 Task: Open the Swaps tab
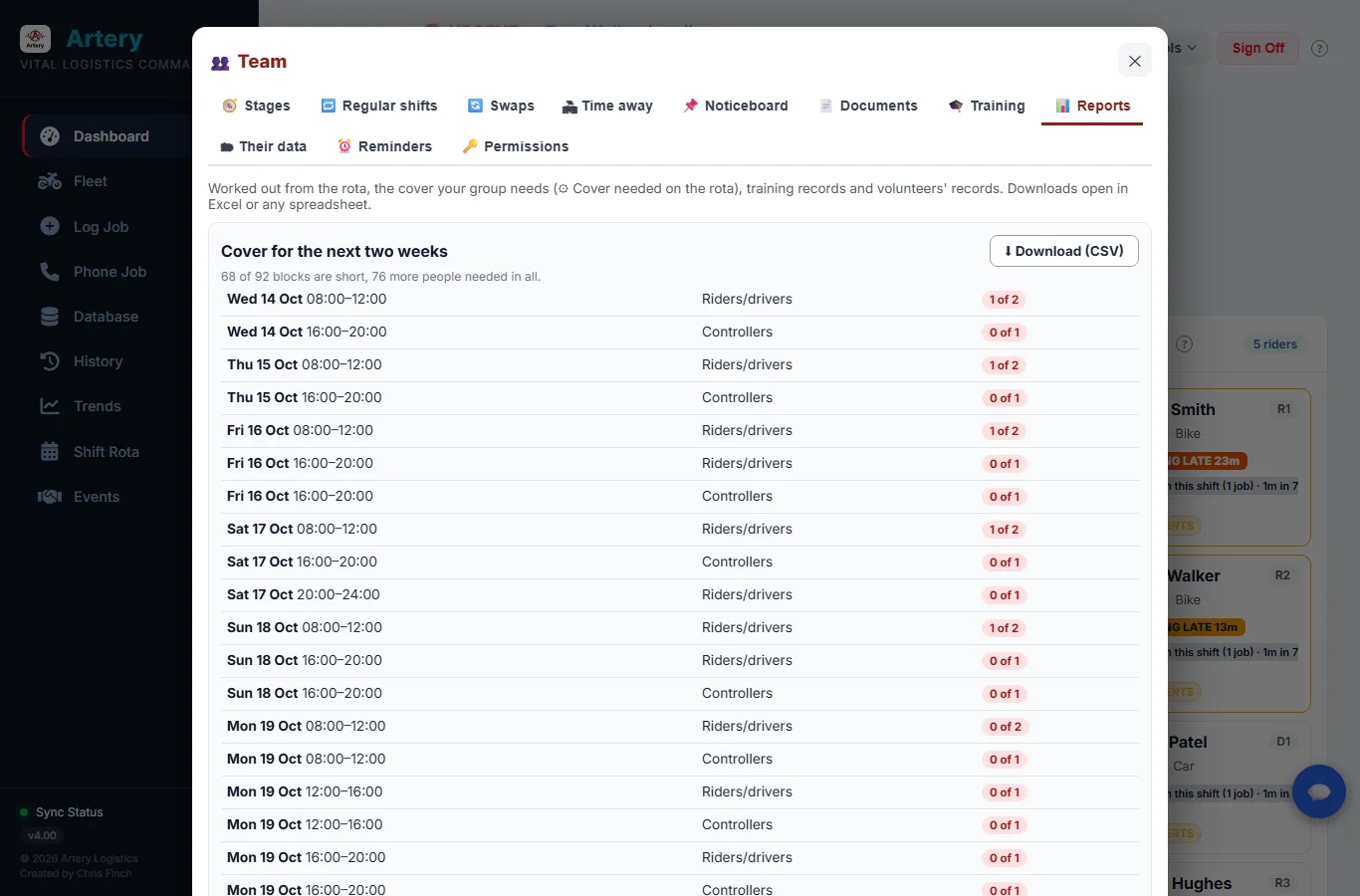(502, 106)
